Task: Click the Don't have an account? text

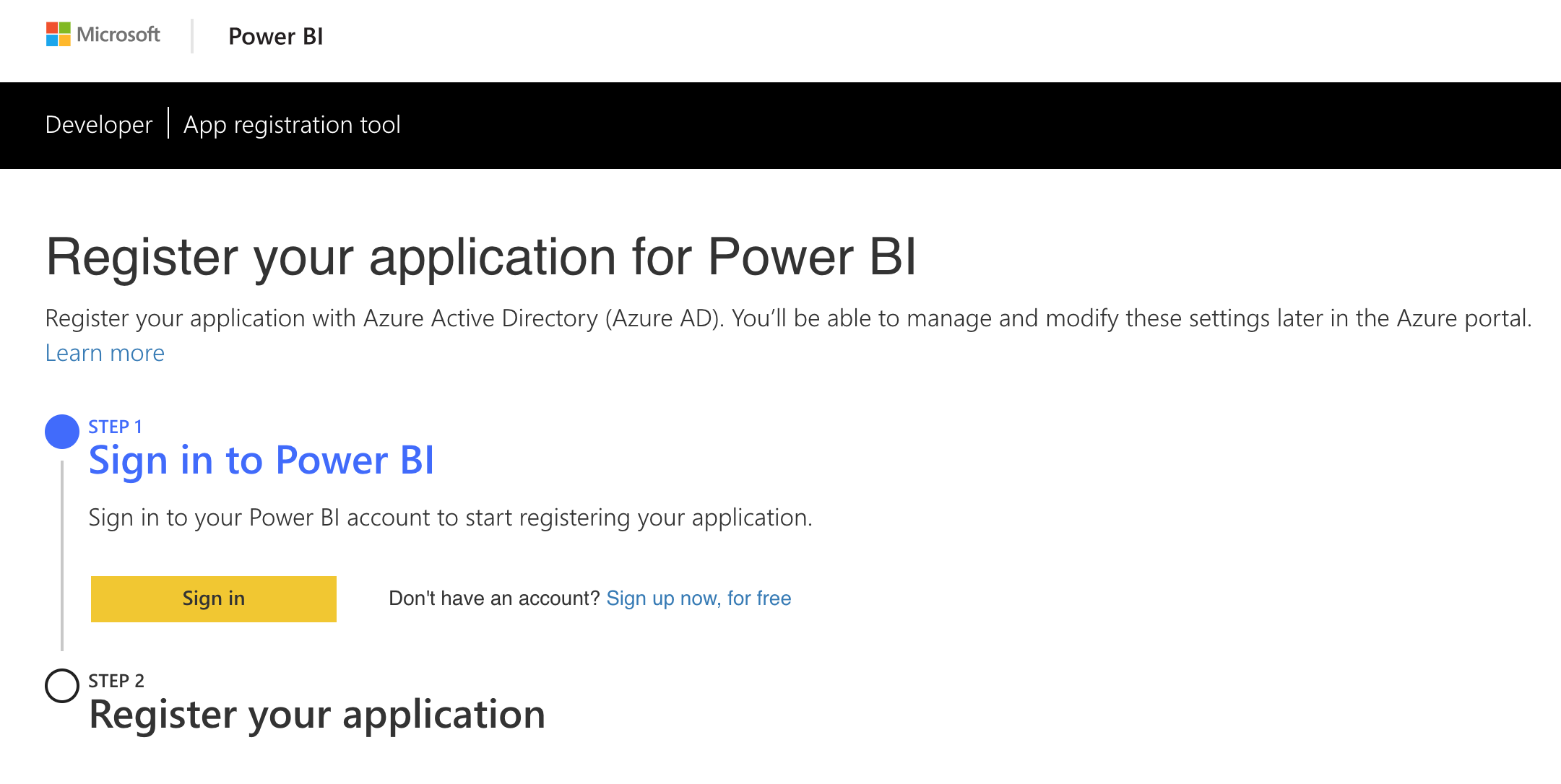Action: tap(495, 598)
